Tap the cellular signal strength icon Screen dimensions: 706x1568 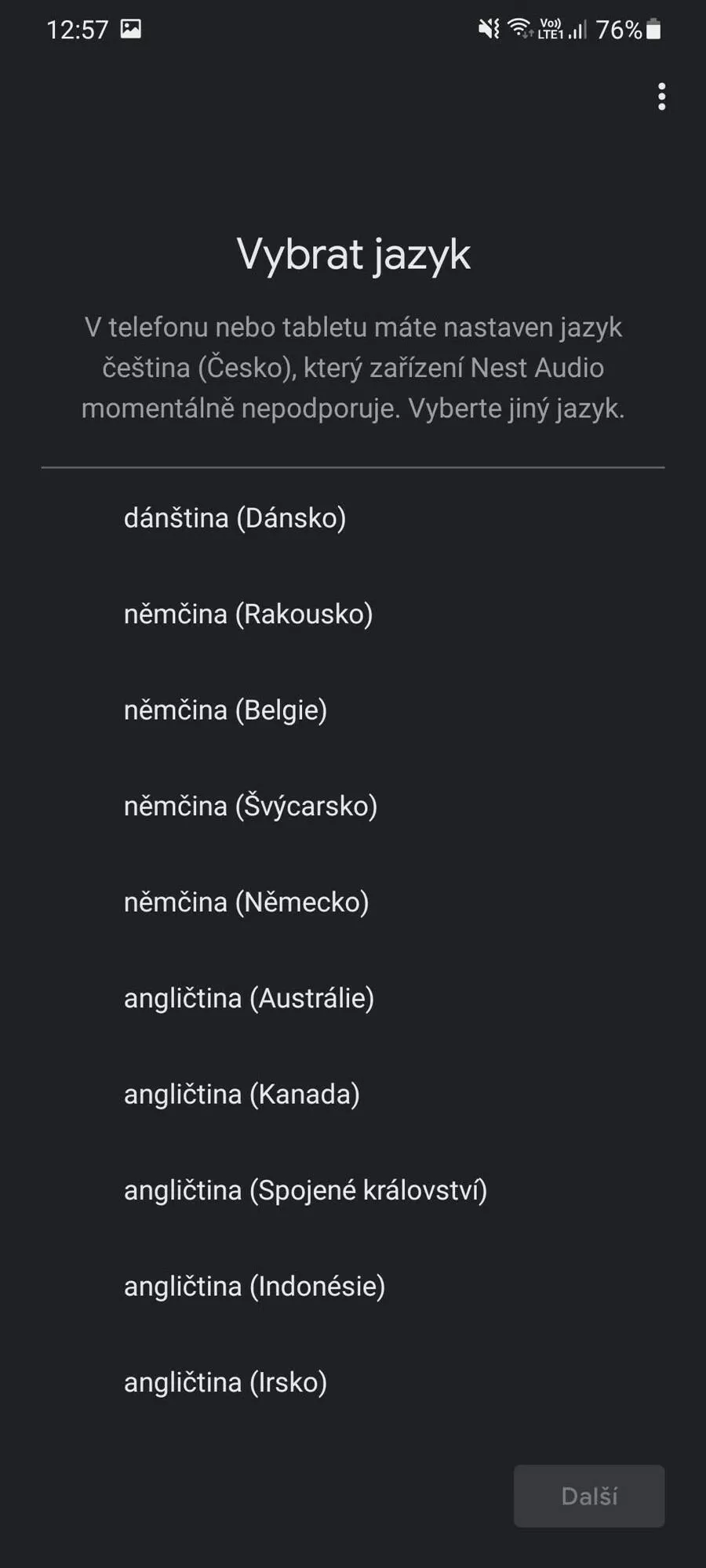click(x=578, y=30)
